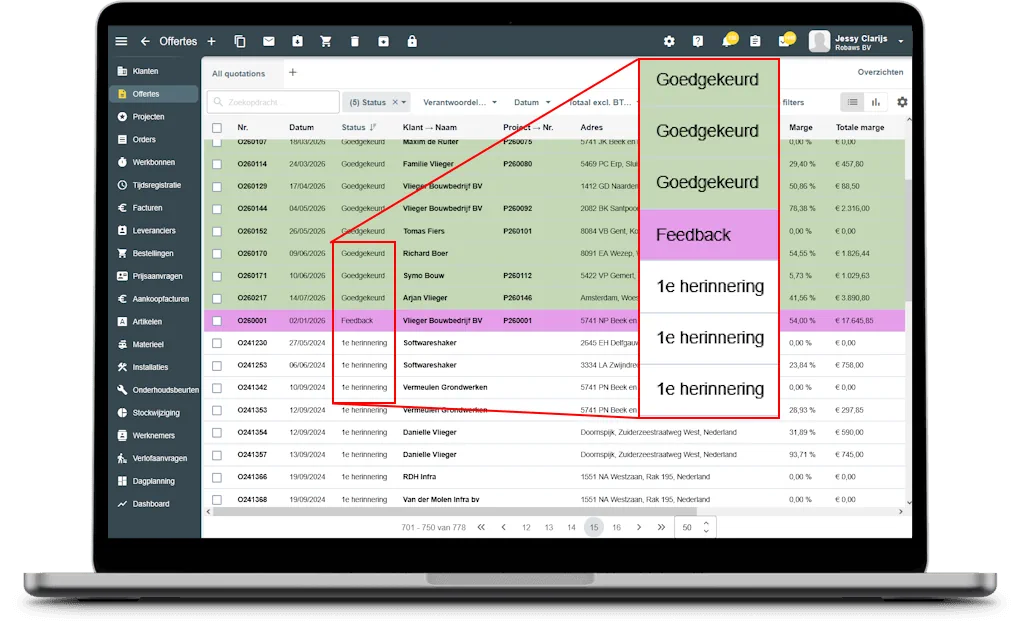Open settings via the top-bar gear icon

pos(669,41)
